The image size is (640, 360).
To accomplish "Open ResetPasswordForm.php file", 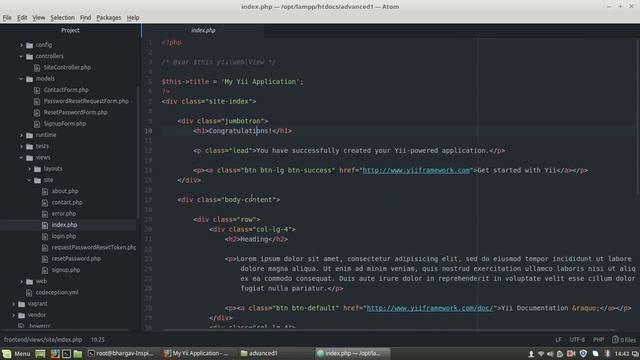I will point(75,112).
